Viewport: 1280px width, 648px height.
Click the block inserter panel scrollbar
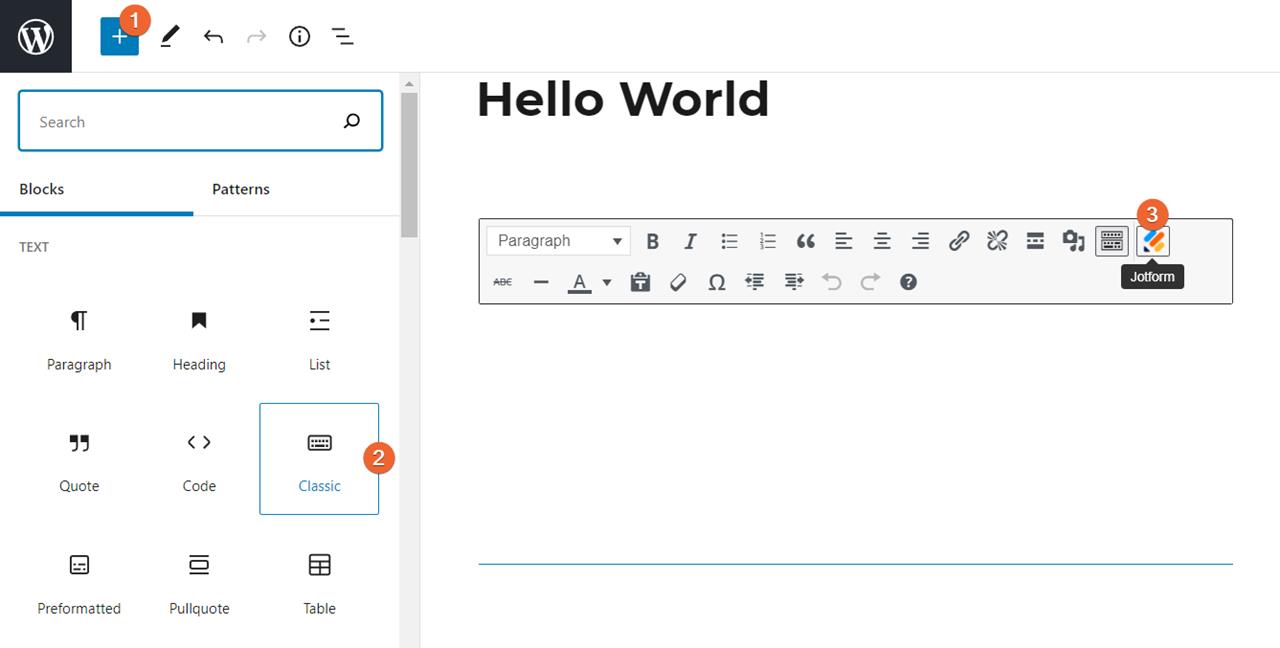409,165
